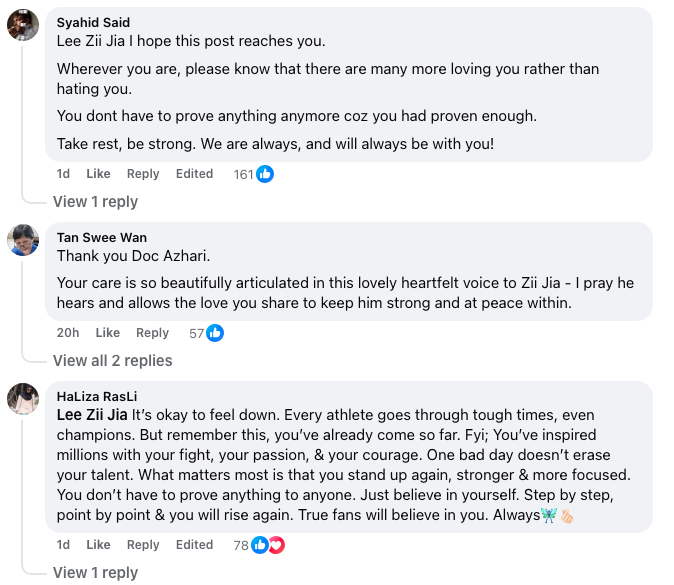Reply to HaLiza RasLi's comment

click(x=143, y=545)
